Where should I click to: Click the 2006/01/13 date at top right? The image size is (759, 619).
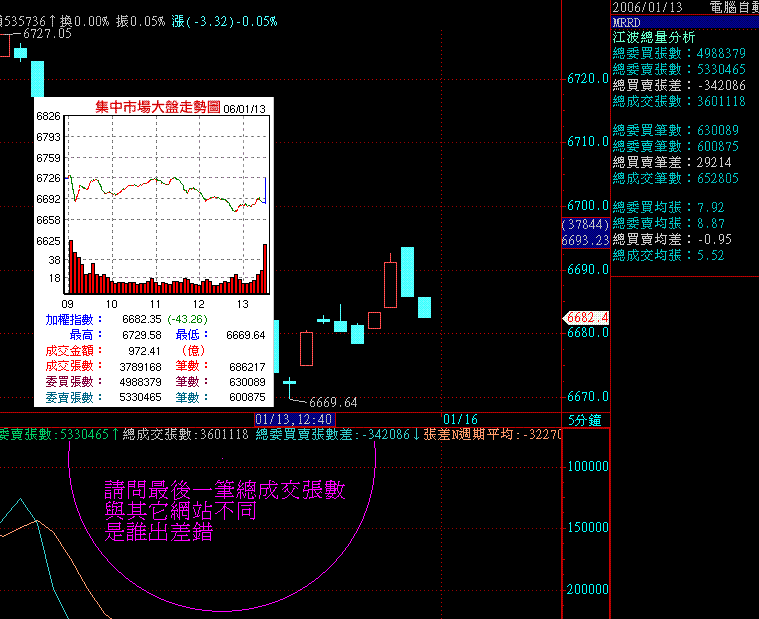(x=647, y=7)
